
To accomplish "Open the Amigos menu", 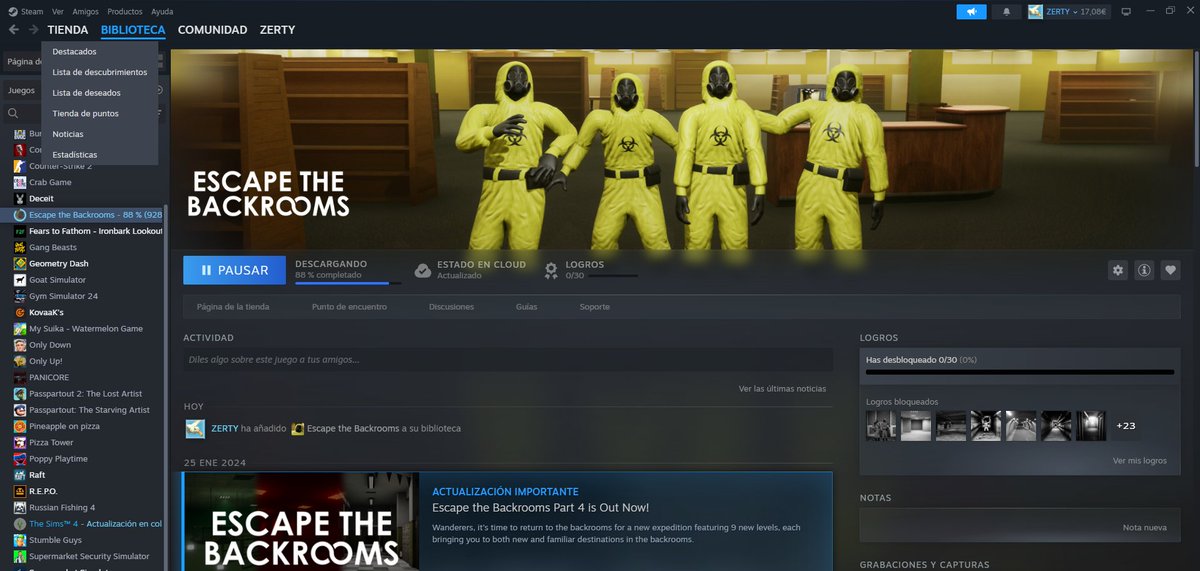I will [86, 12].
